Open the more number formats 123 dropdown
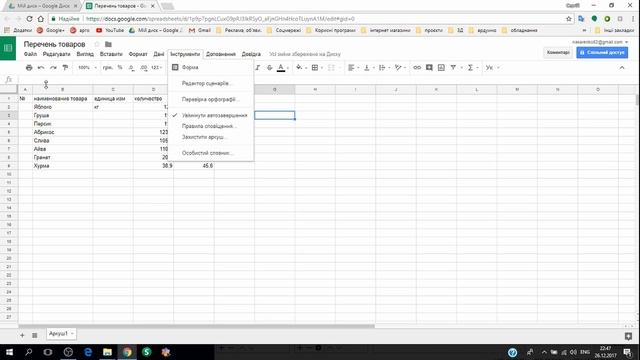 pyautogui.click(x=157, y=67)
